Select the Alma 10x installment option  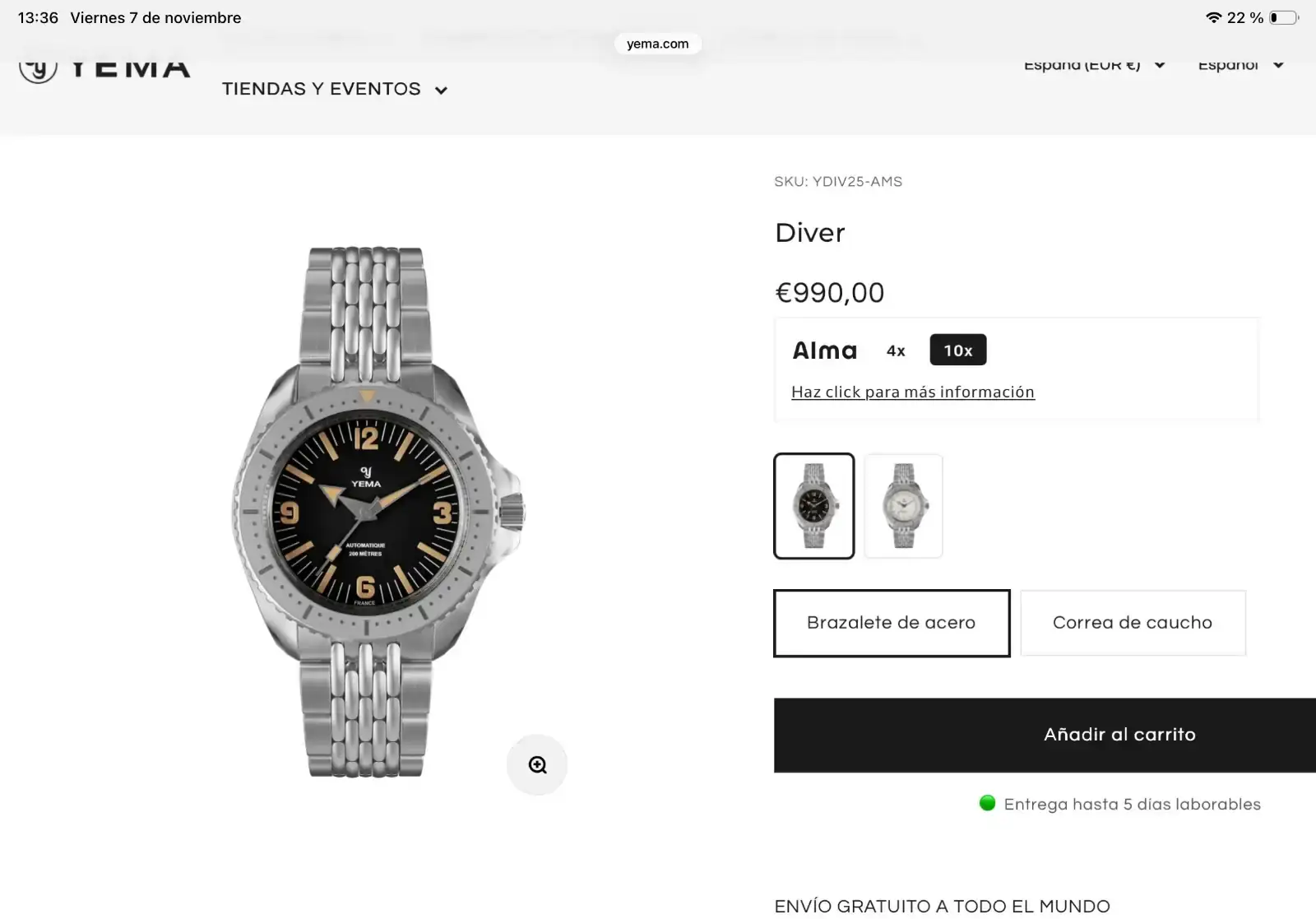point(958,350)
